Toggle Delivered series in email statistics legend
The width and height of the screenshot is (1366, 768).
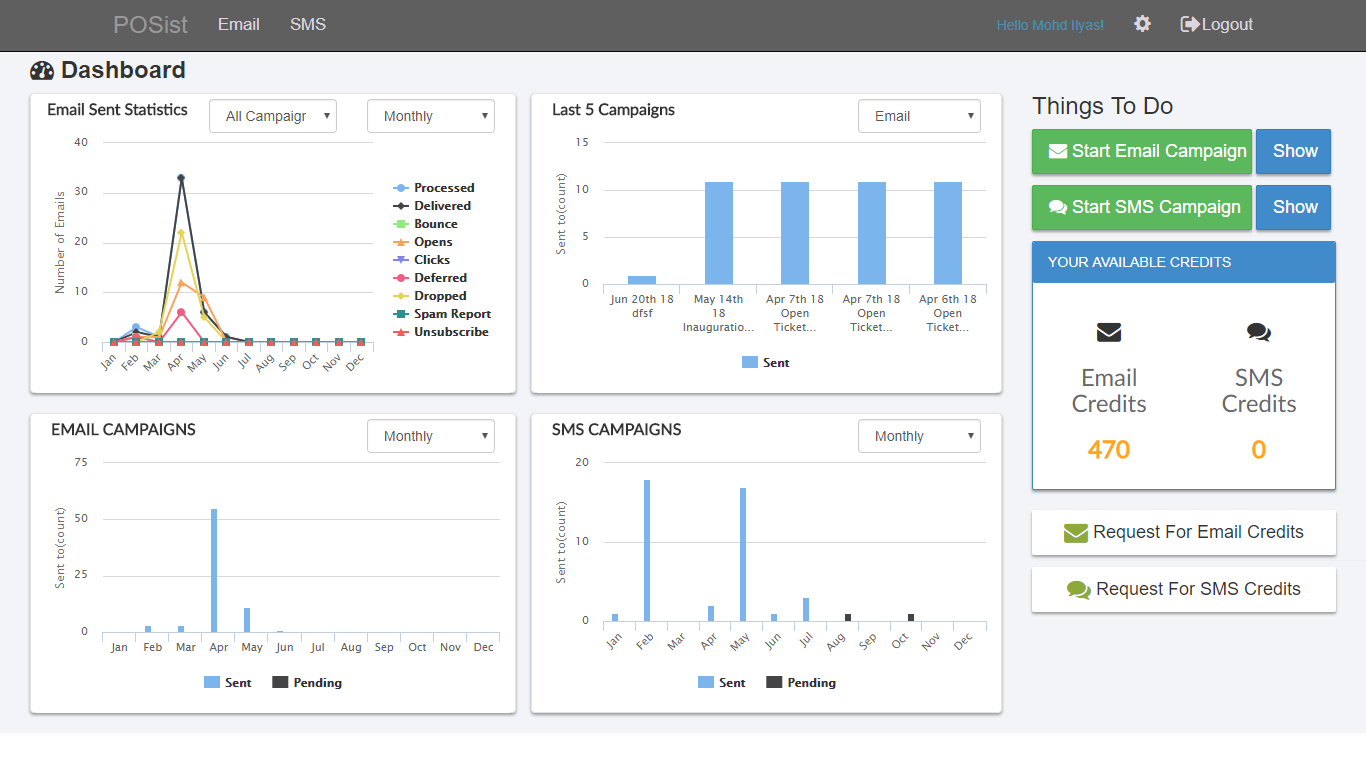(442, 206)
